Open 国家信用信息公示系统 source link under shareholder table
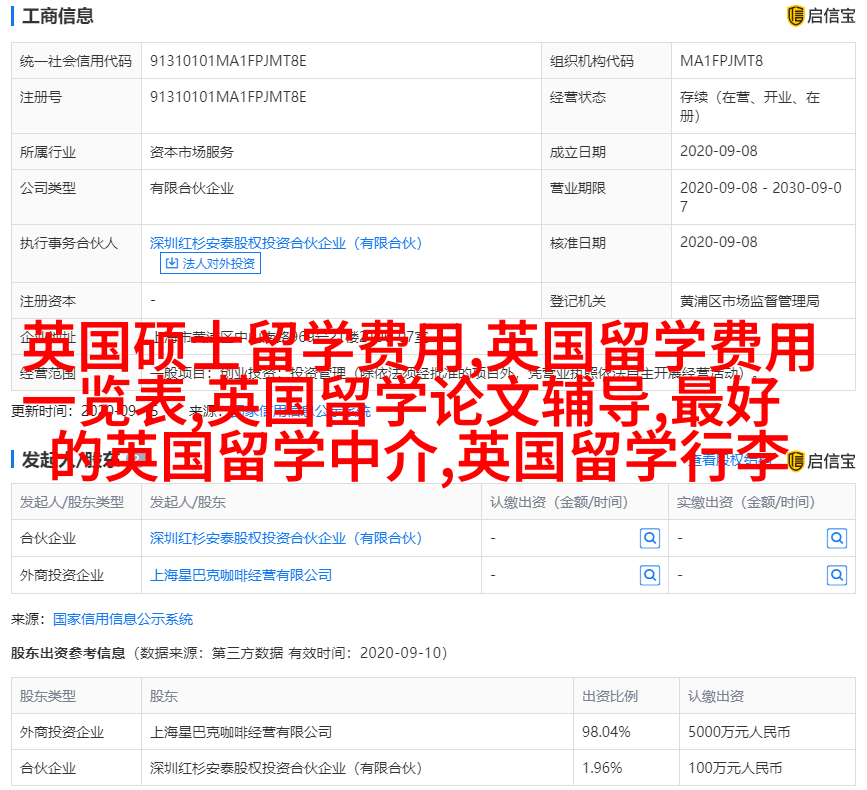The image size is (867, 790). pos(123,619)
